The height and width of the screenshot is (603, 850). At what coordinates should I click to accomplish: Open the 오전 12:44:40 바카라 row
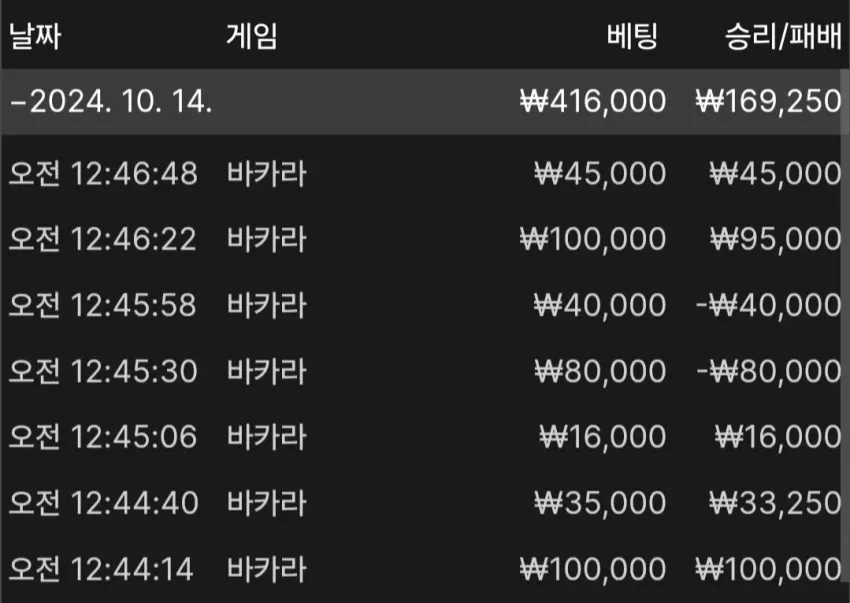[x=425, y=503]
